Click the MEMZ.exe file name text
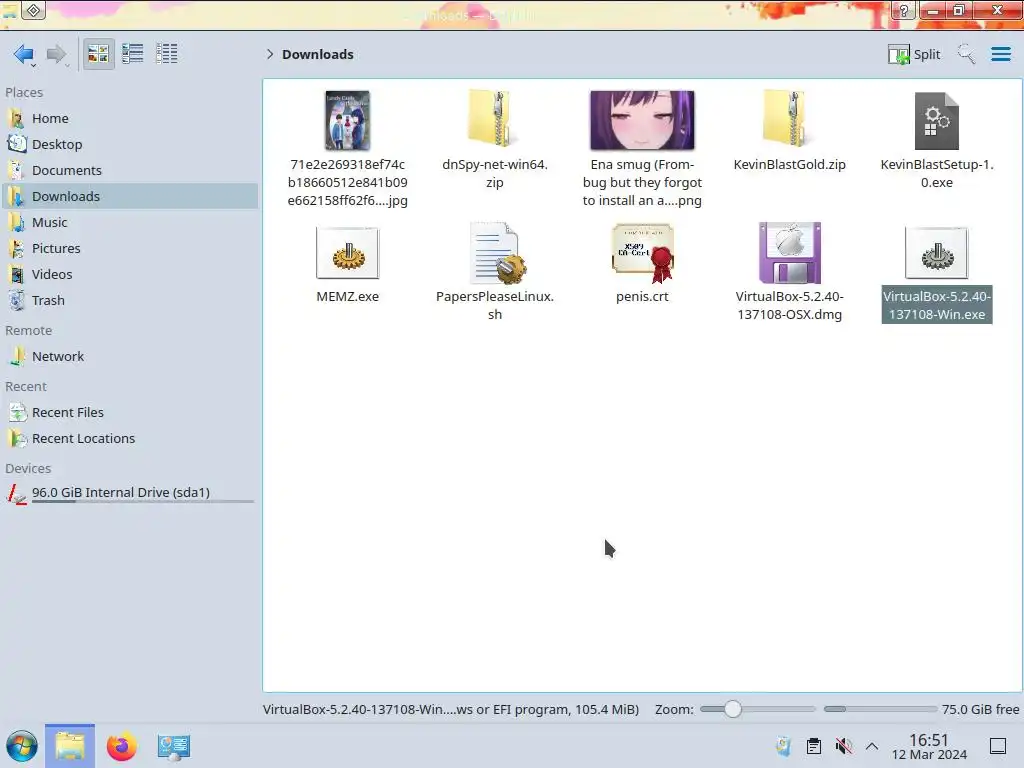 [347, 296]
